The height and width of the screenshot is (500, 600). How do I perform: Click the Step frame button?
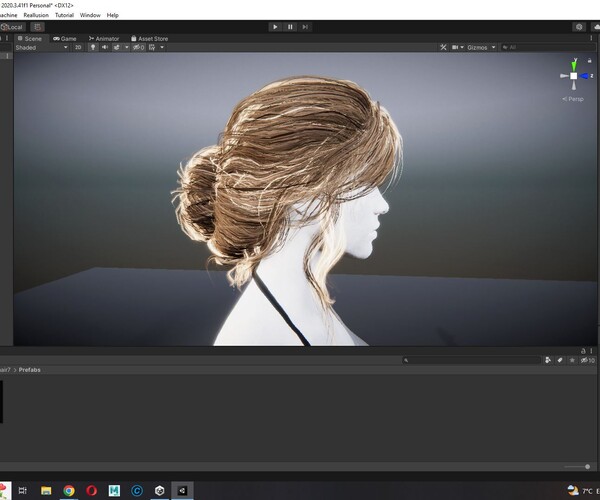point(305,27)
